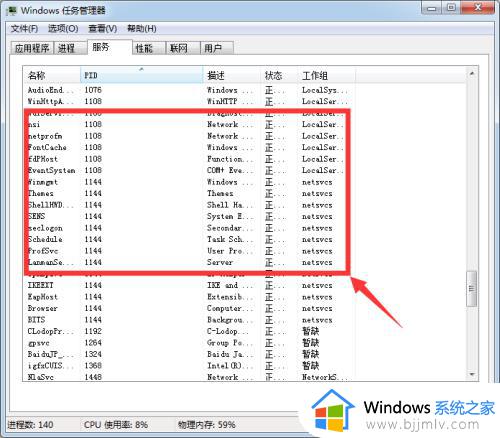
Task: Click the 'Backgrou...' description cell
Action: pyautogui.click(x=230, y=320)
